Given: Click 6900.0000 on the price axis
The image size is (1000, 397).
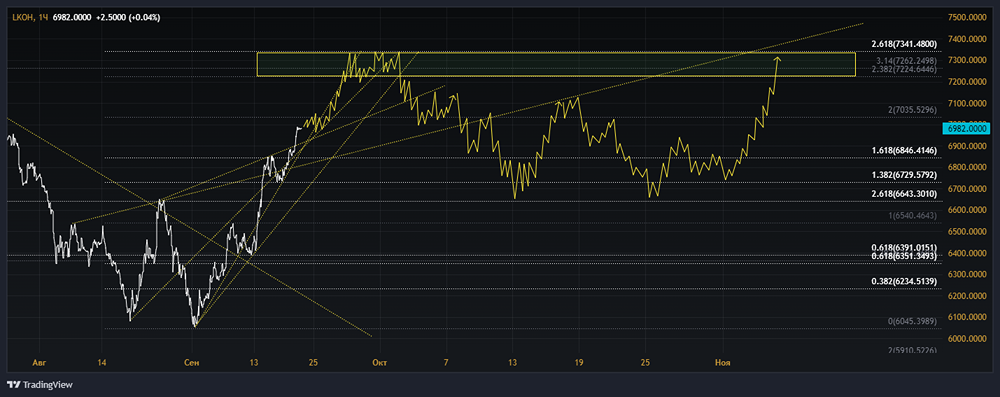Looking at the screenshot, I should (968, 146).
